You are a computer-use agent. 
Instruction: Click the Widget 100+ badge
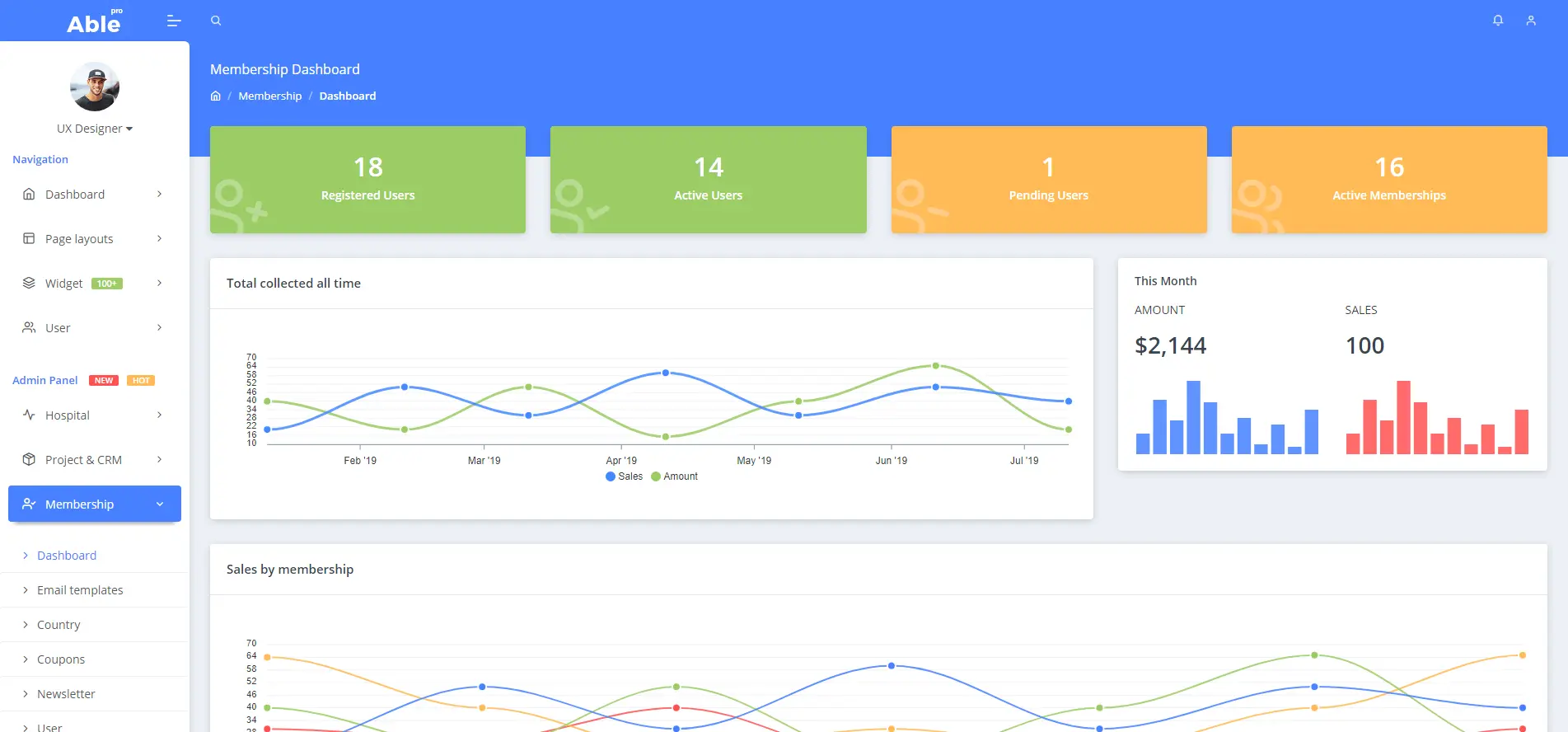[x=107, y=284]
